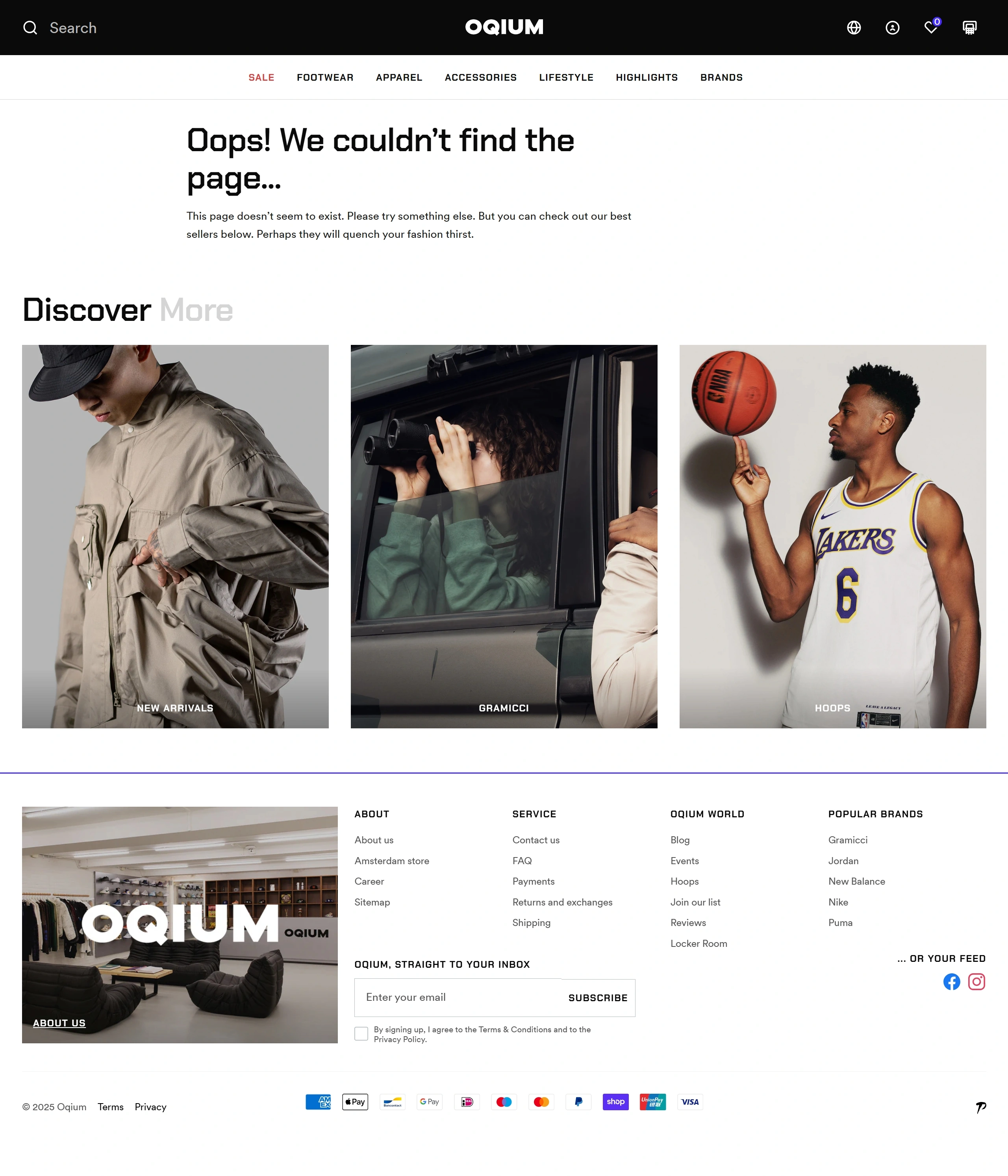Screen dimensions: 1008x1176
Task: Open the FOOTWEAR menu item
Action: click(325, 77)
